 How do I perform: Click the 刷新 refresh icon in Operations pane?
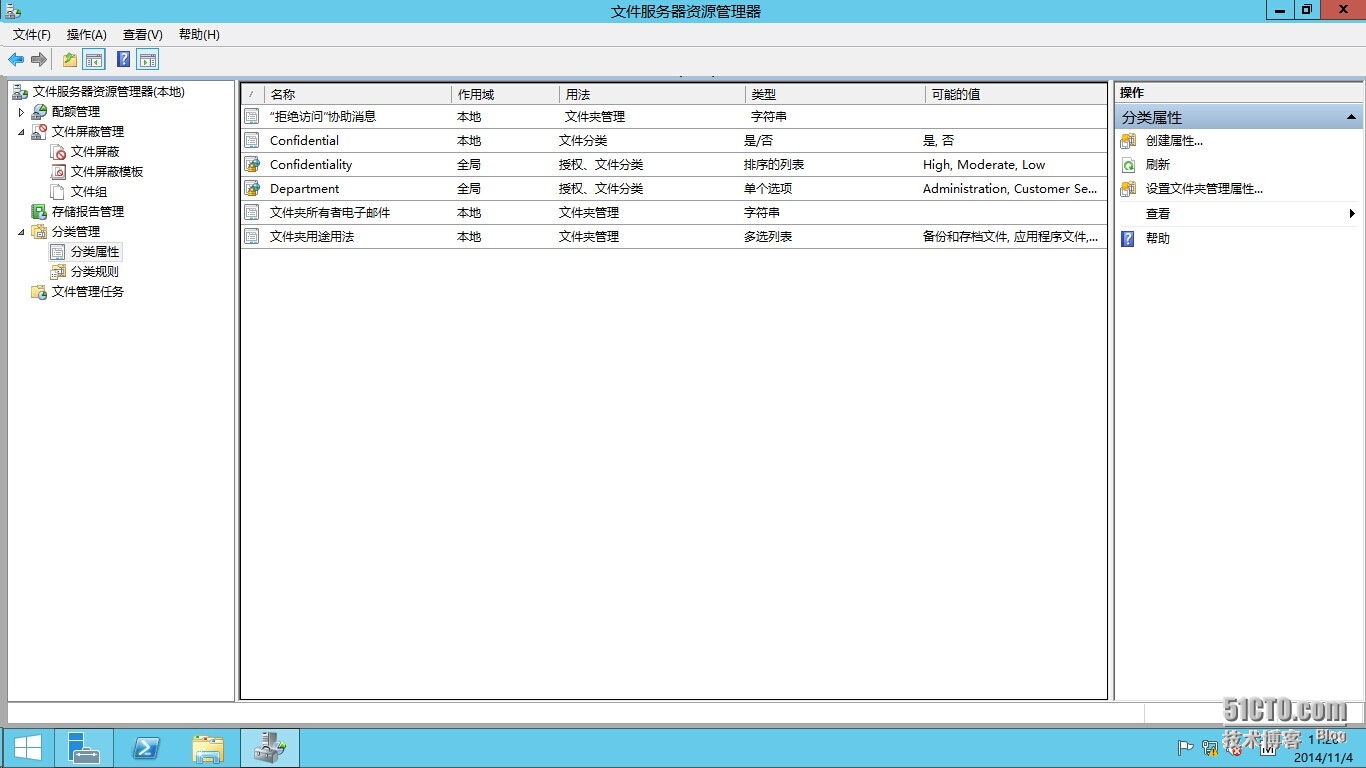point(1130,165)
